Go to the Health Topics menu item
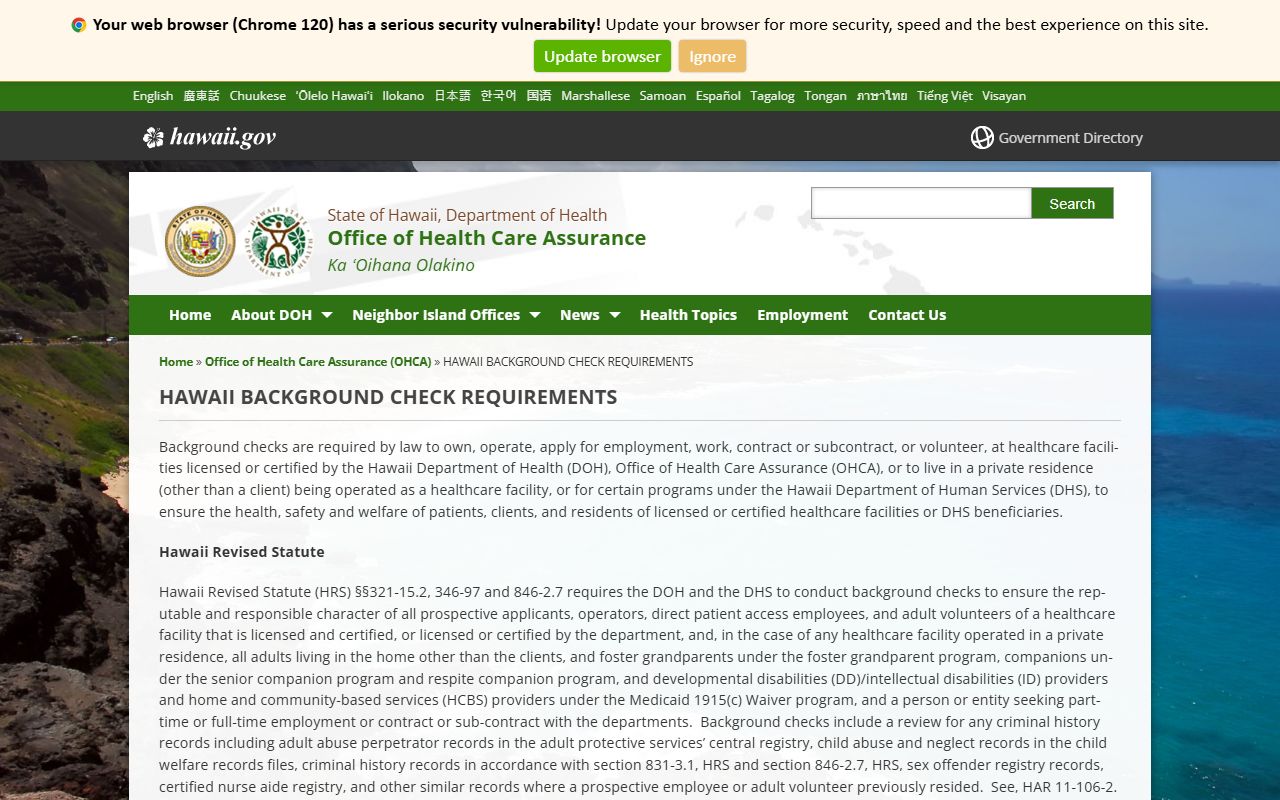 688,315
